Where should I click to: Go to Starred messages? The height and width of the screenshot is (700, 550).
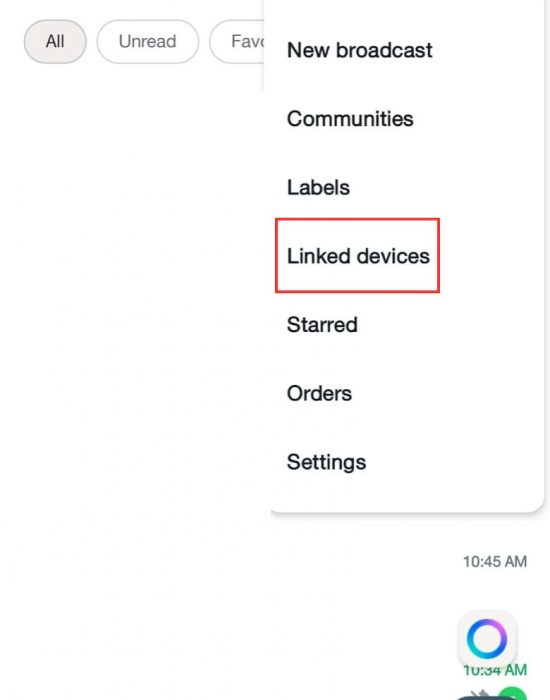322,325
